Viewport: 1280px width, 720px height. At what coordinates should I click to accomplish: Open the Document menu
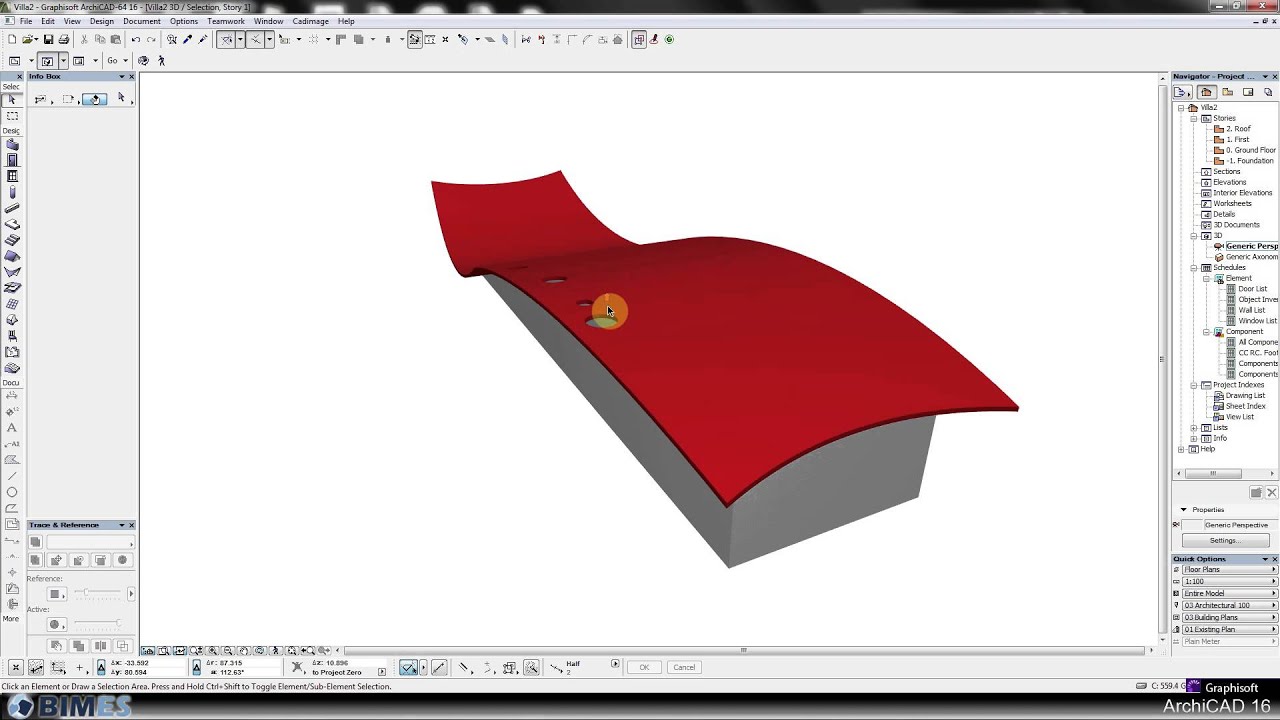coord(142,21)
